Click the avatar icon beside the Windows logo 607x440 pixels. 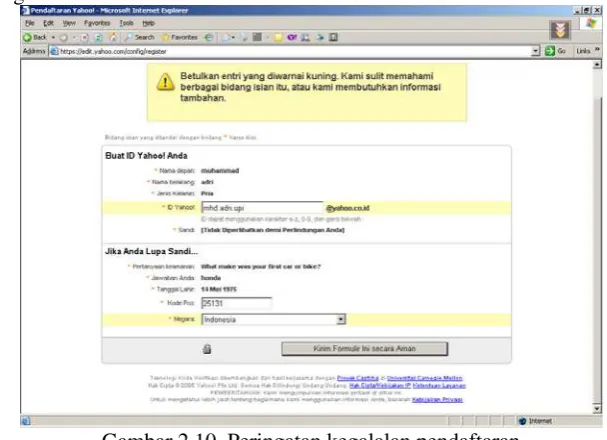560,30
